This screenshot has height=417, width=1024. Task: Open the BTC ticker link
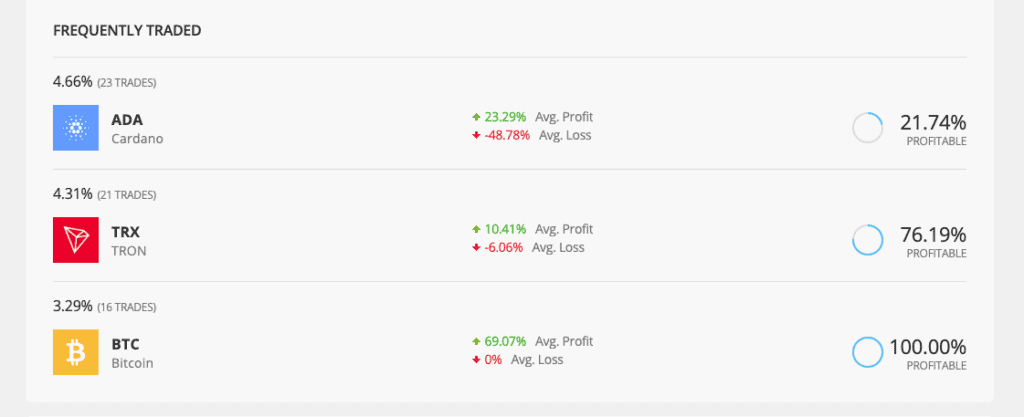[125, 344]
